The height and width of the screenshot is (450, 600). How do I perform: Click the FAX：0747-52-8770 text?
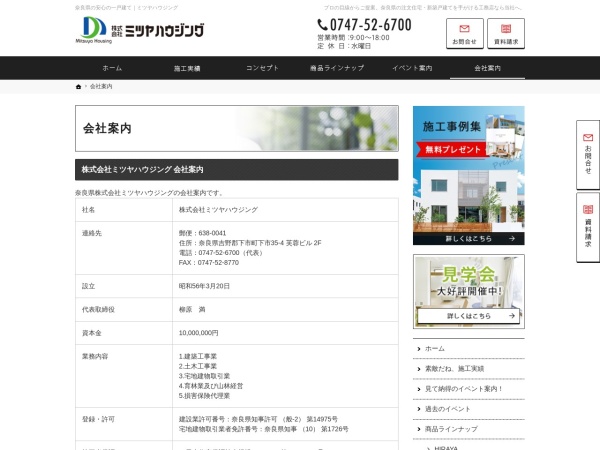coord(209,262)
